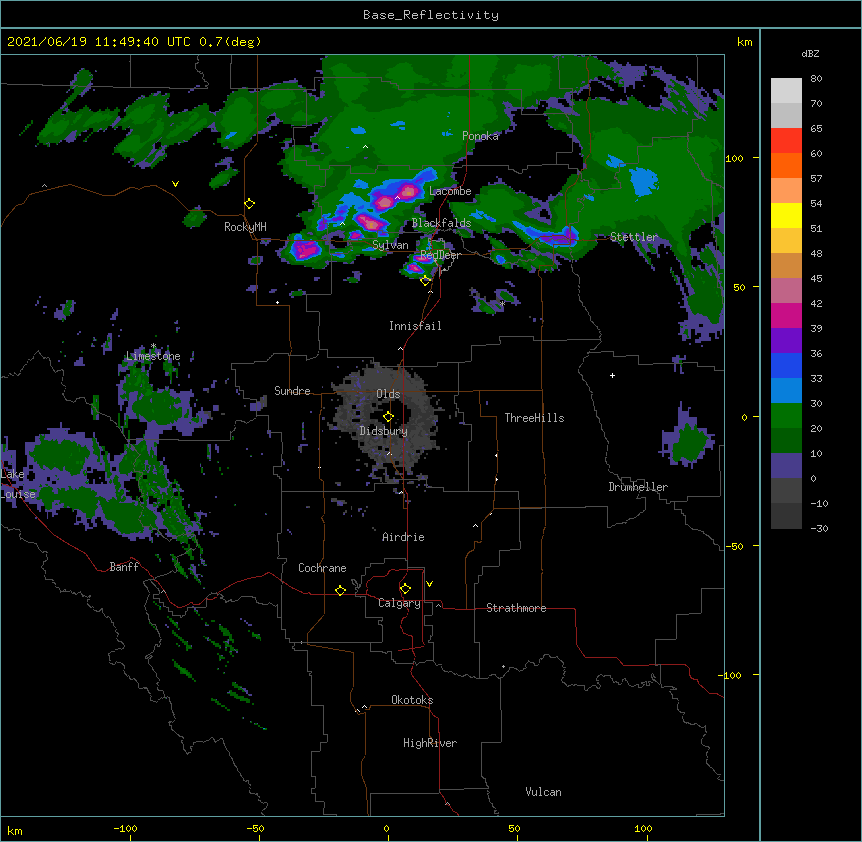Viewport: 862px width, 842px height.
Task: Pick the white 70-80 dBZ legend swatch
Action: (x=786, y=91)
